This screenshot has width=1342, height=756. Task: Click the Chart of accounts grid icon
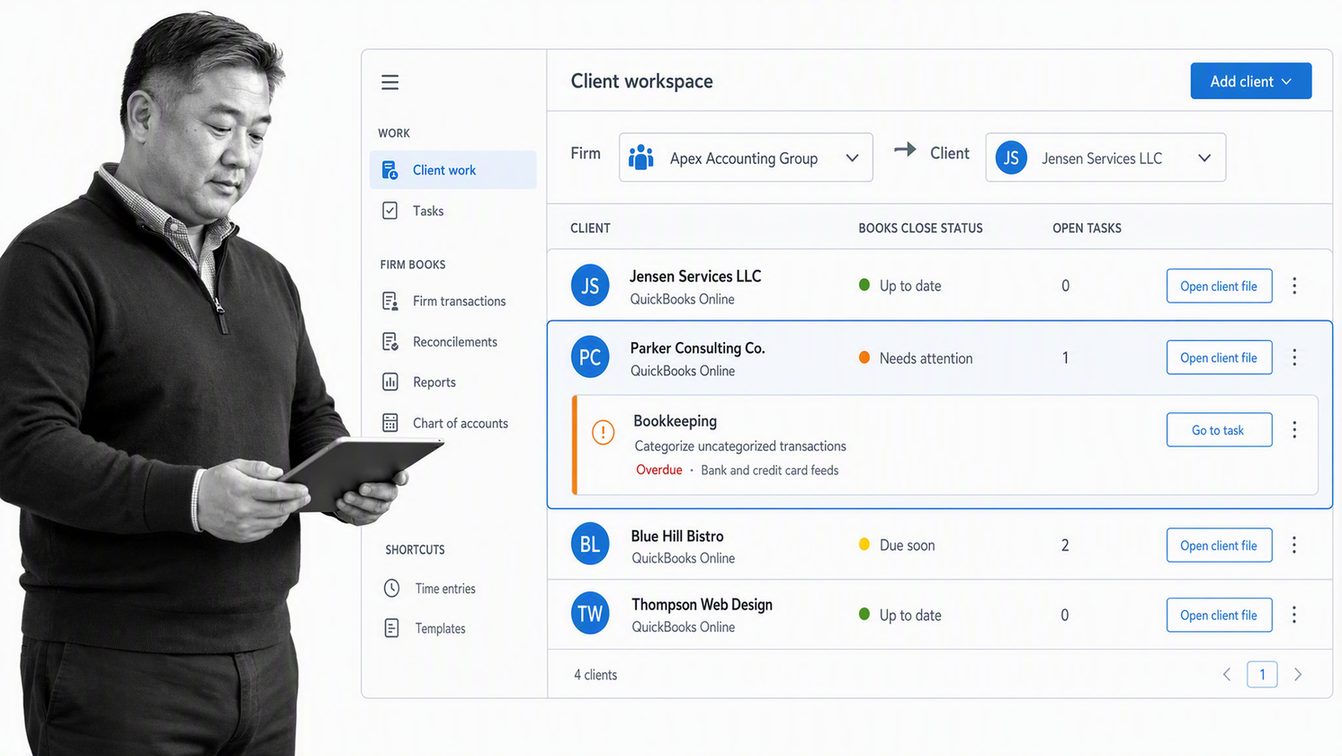390,423
